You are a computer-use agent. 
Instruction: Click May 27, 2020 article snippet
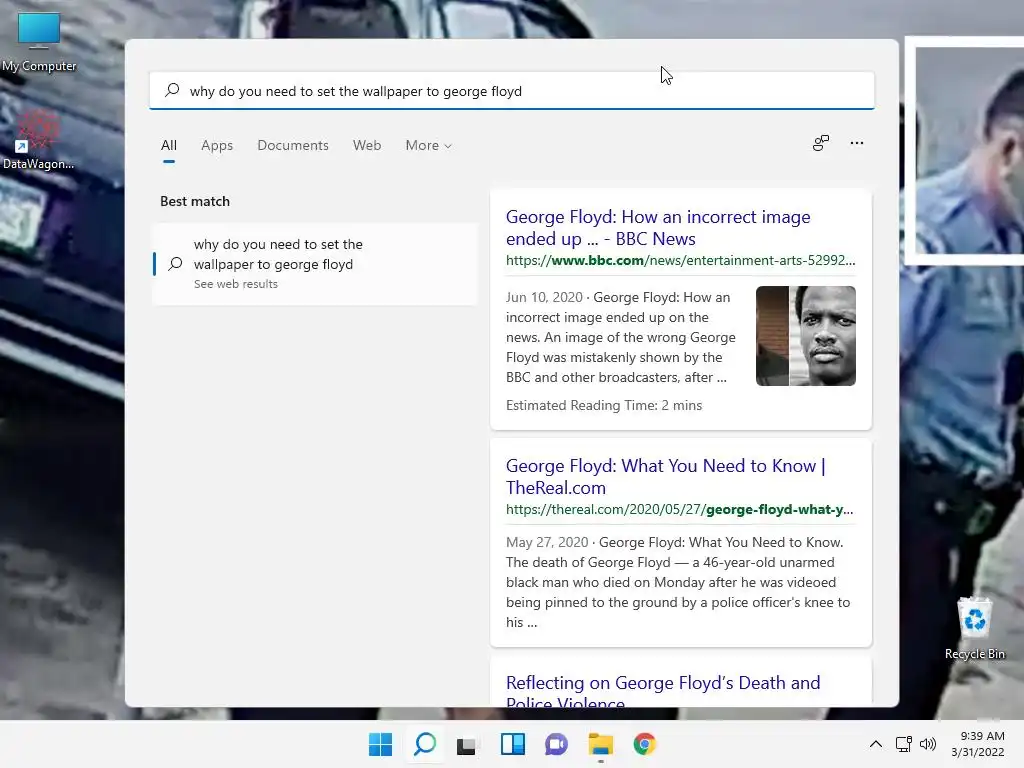[678, 582]
